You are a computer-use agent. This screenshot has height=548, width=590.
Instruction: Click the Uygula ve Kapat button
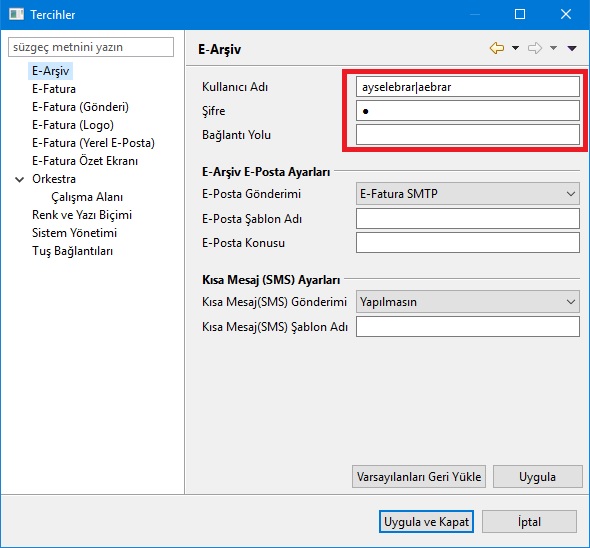coord(426,522)
